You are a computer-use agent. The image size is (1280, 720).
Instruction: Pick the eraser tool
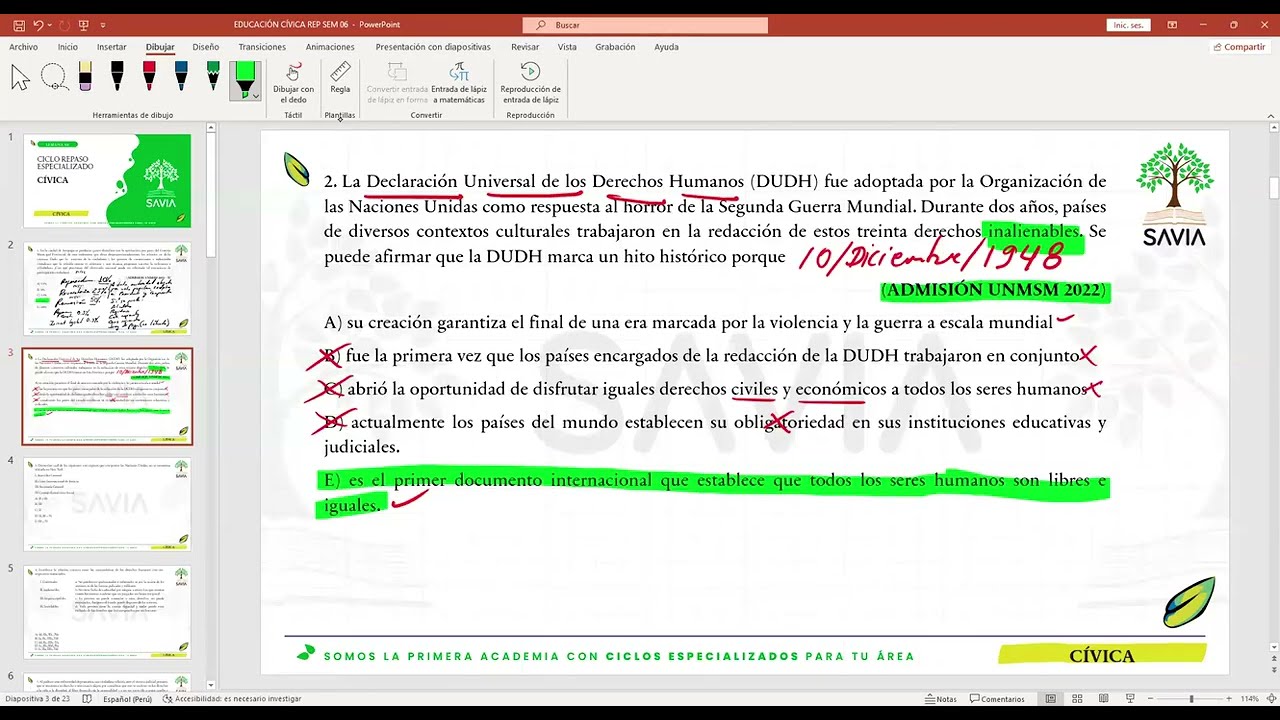click(85, 78)
